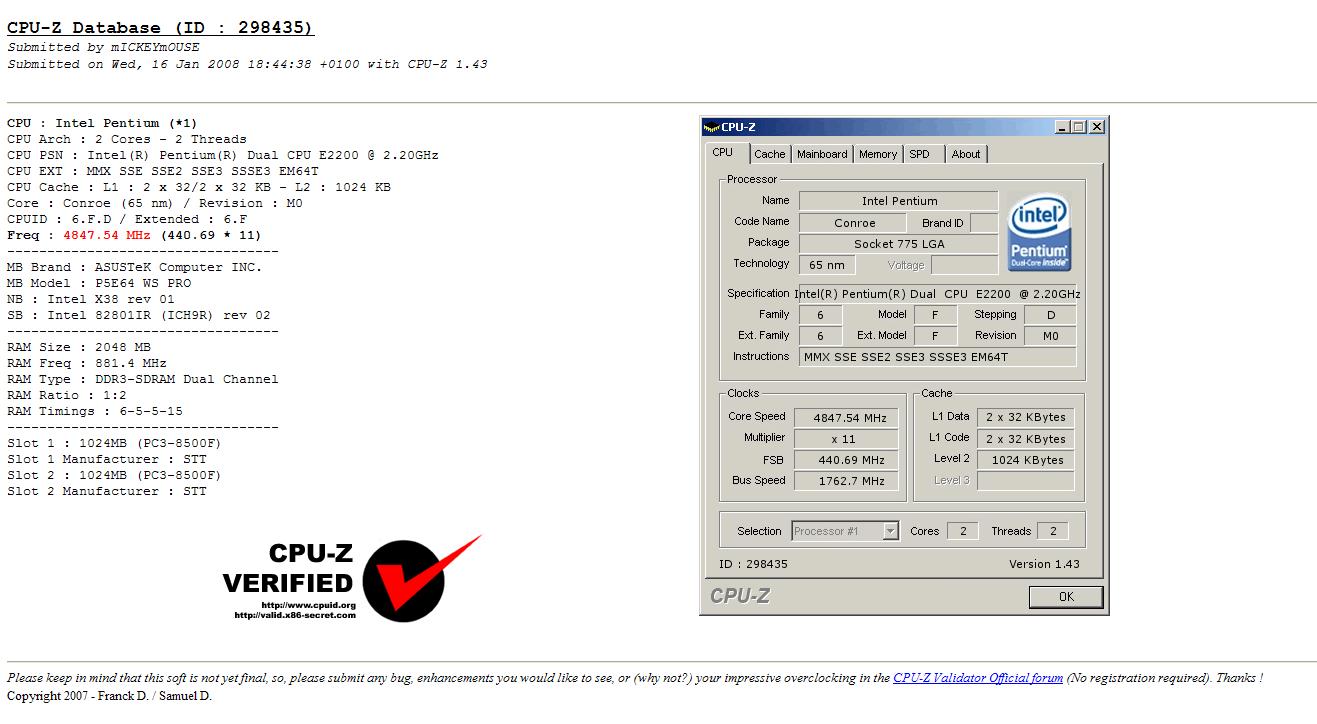Click the red Freq value 4847.54 MHz text
This screenshot has width=1317, height=724.
click(107, 235)
